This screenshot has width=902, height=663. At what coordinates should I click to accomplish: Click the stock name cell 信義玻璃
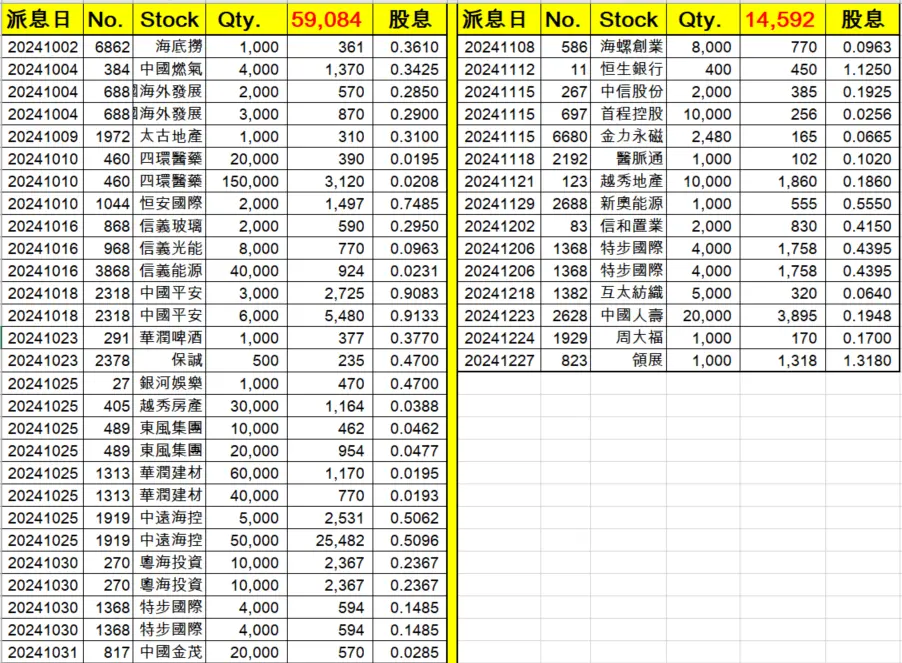[169, 226]
